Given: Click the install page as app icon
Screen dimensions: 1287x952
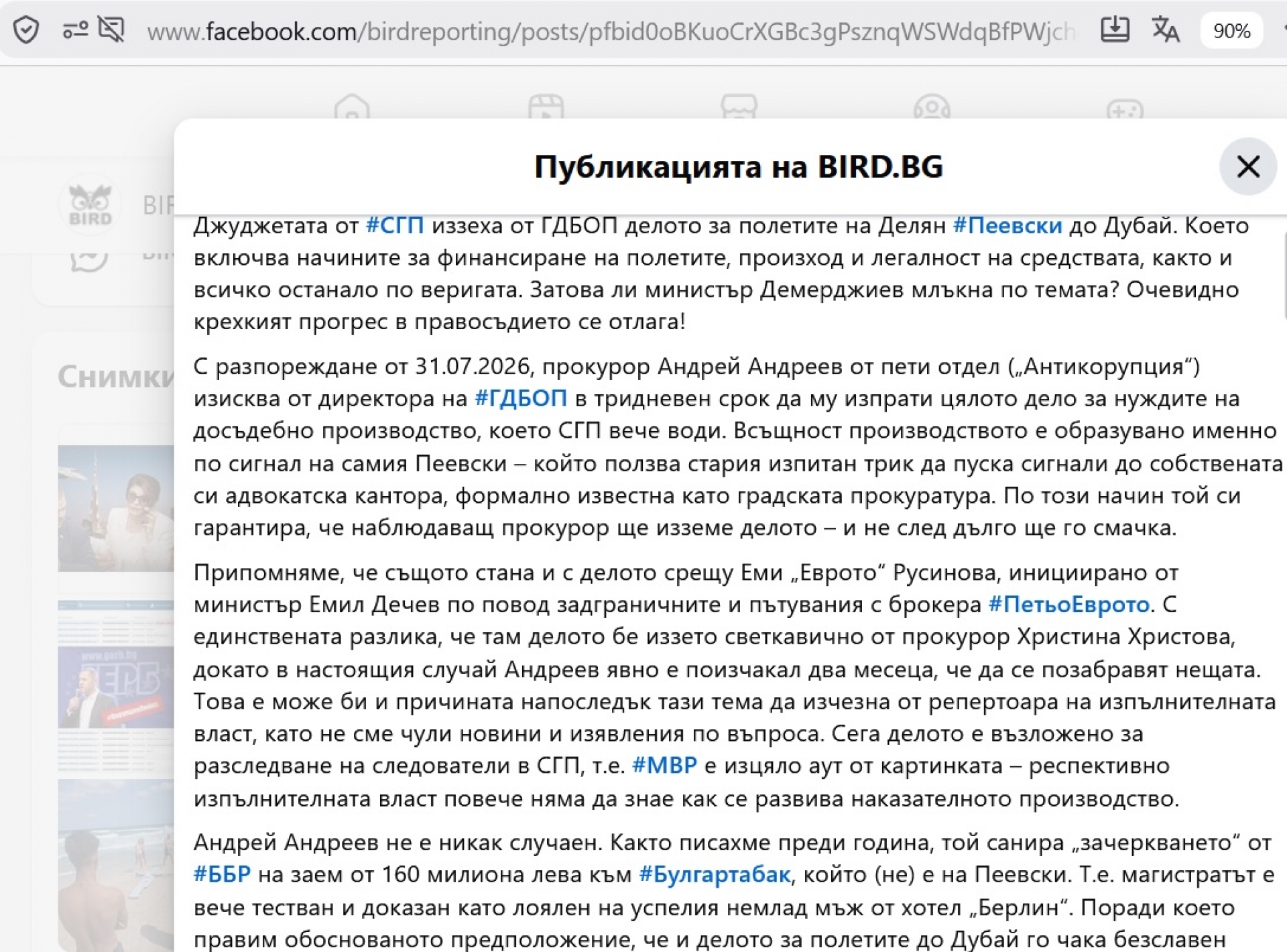Looking at the screenshot, I should click(1115, 30).
